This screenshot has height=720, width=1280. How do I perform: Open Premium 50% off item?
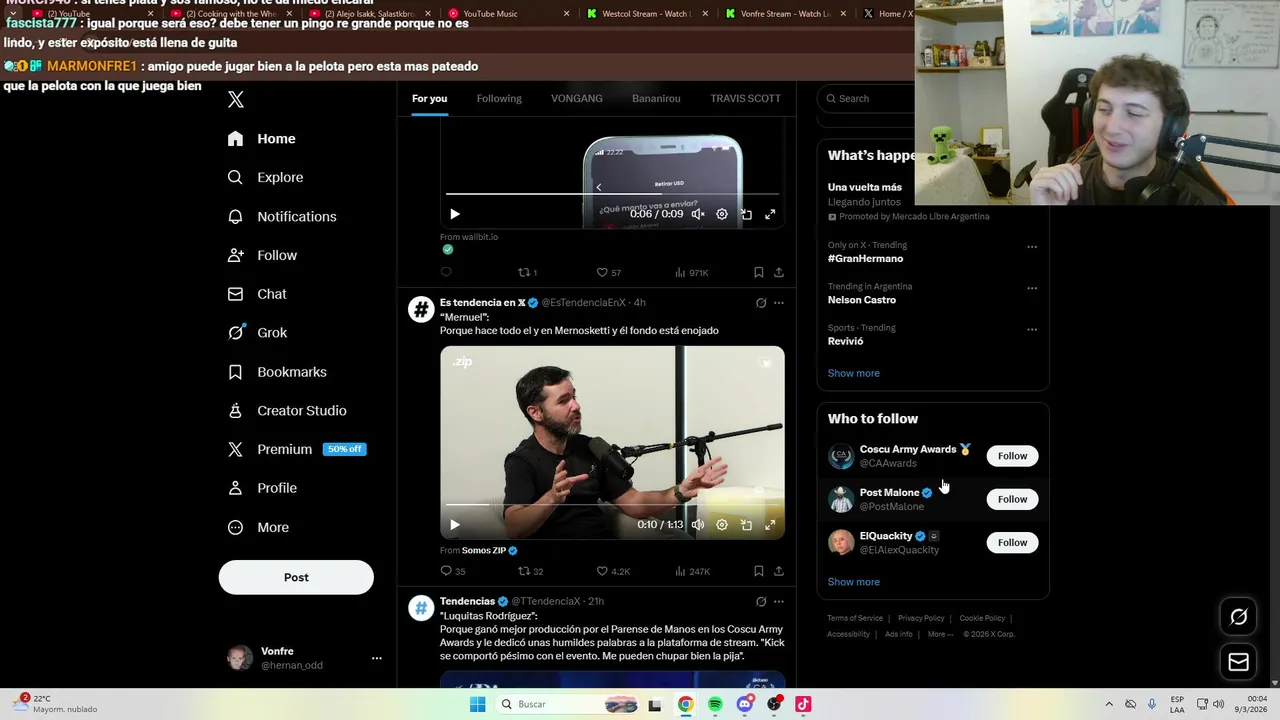[x=297, y=449]
